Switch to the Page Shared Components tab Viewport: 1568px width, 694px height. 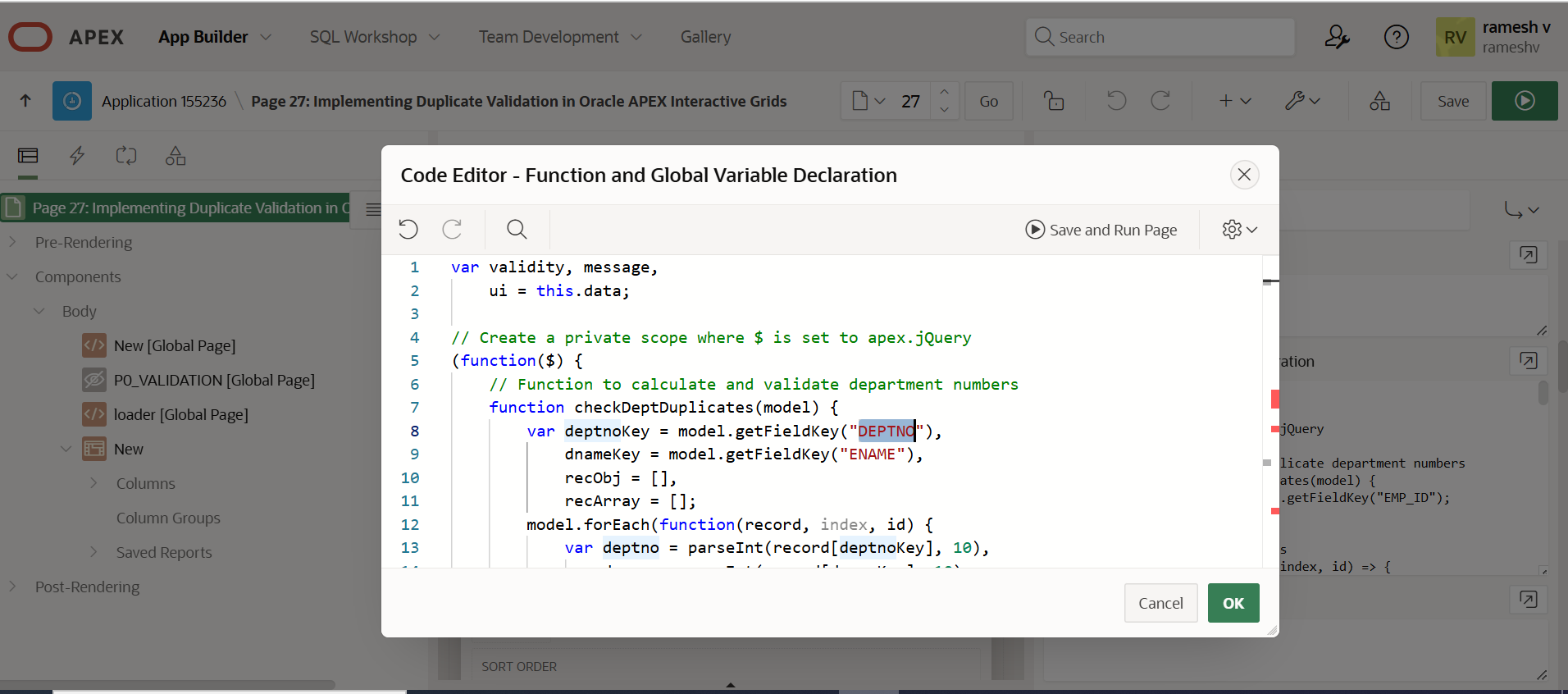[x=175, y=155]
